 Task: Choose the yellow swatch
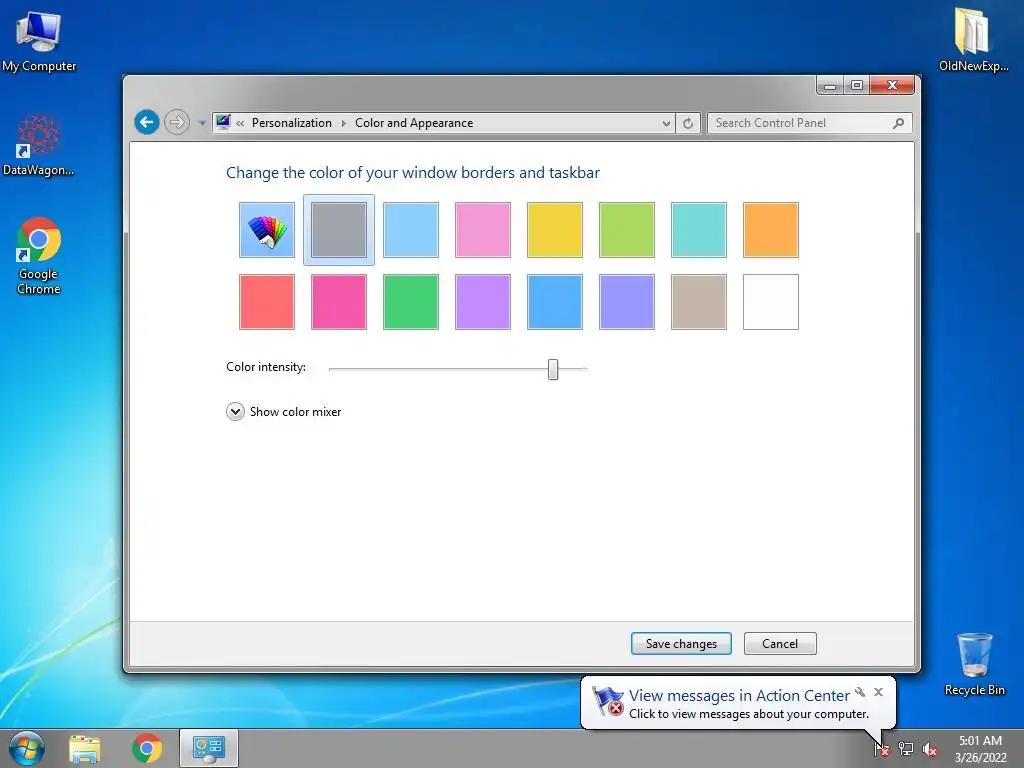pyautogui.click(x=554, y=230)
